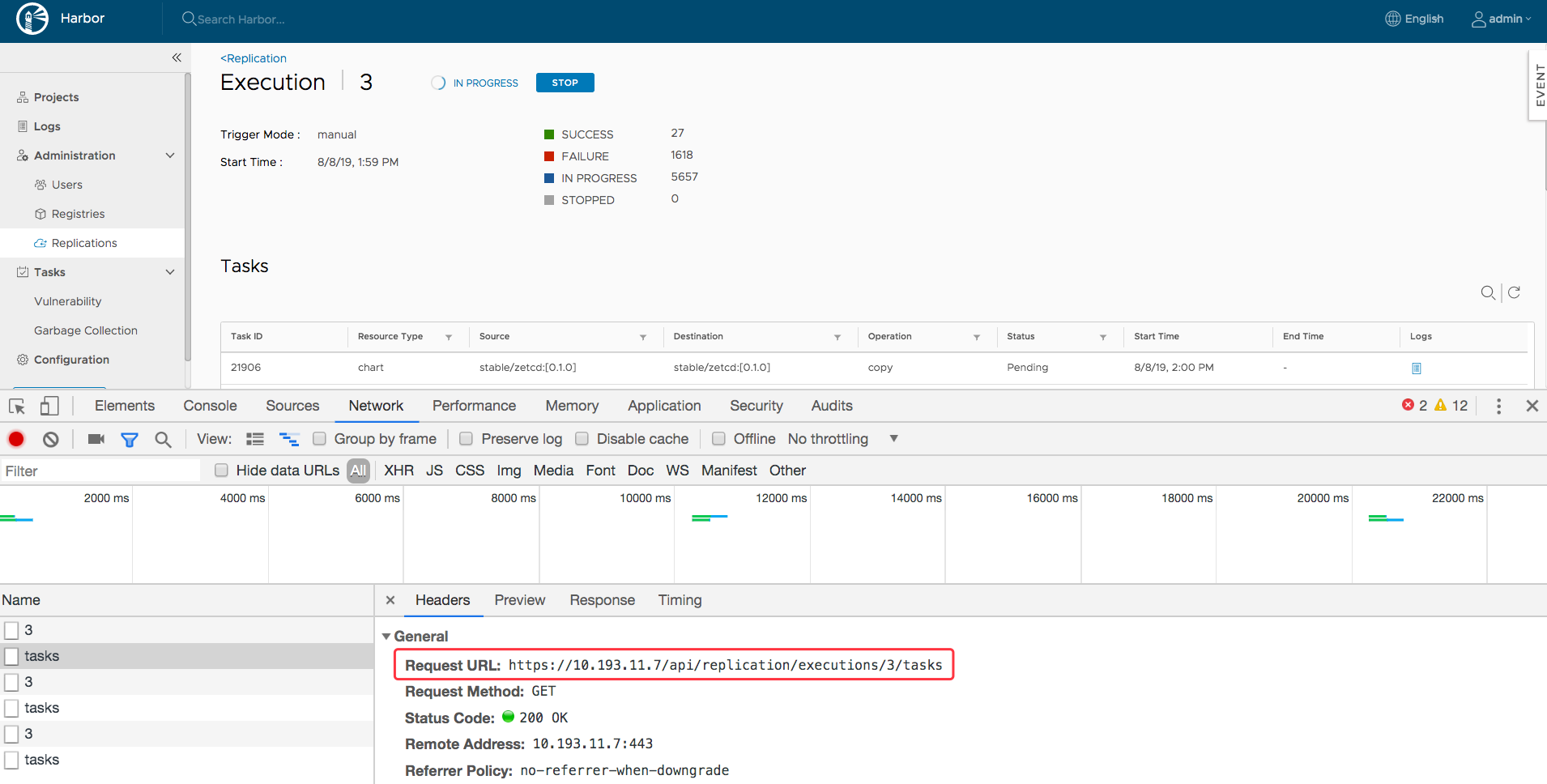1547x784 pixels.
Task: Enable Preserve log checkbox
Action: (466, 438)
